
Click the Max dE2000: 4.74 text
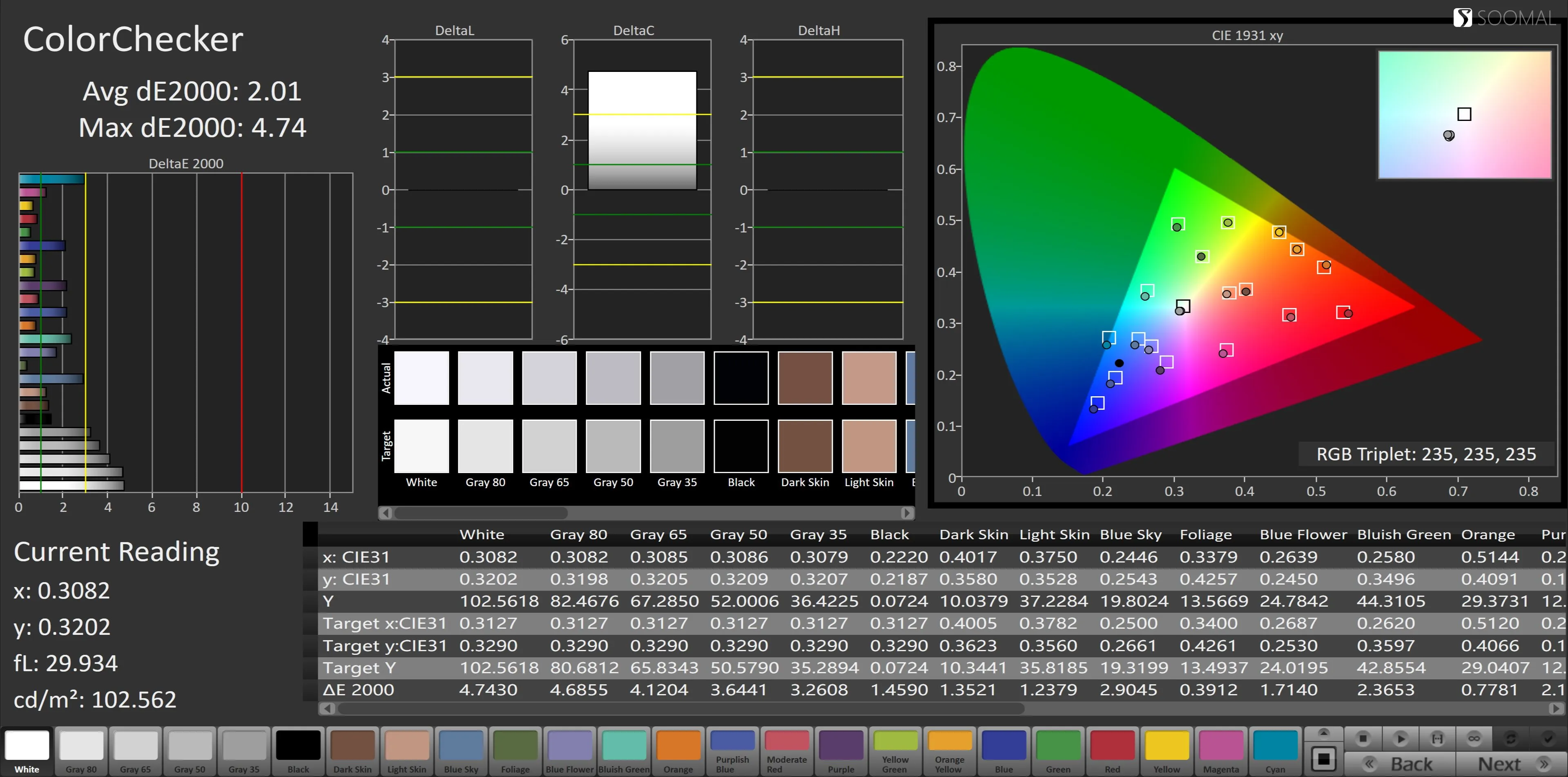(192, 128)
